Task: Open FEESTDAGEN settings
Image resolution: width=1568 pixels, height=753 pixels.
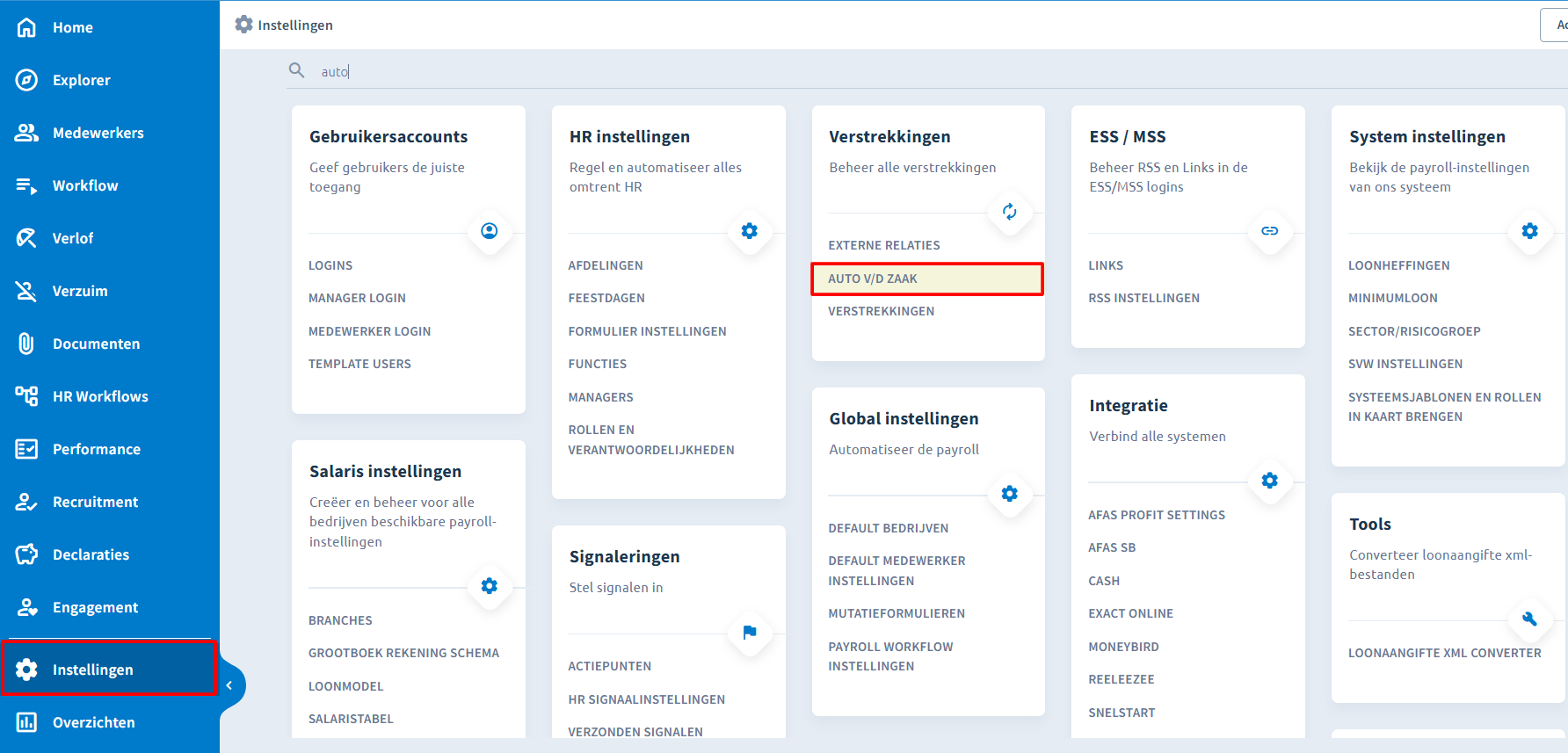Action: click(x=606, y=298)
